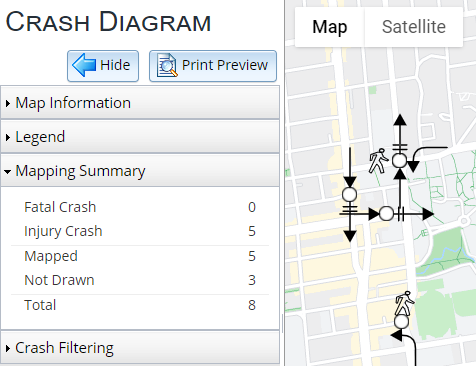Image resolution: width=476 pixels, height=366 pixels.
Task: Click the Hide button
Action: click(x=103, y=66)
